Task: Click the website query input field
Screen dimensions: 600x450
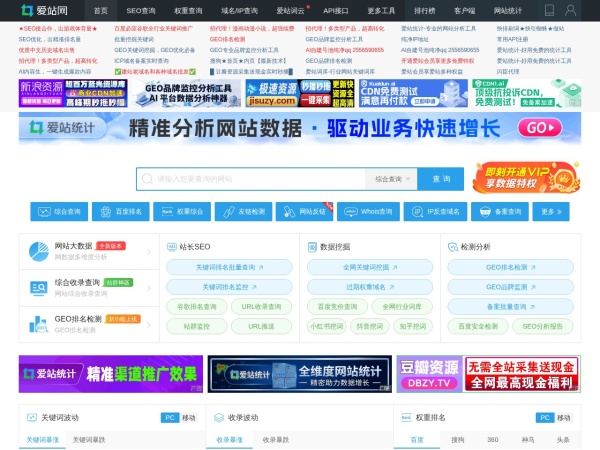Action: coord(251,179)
